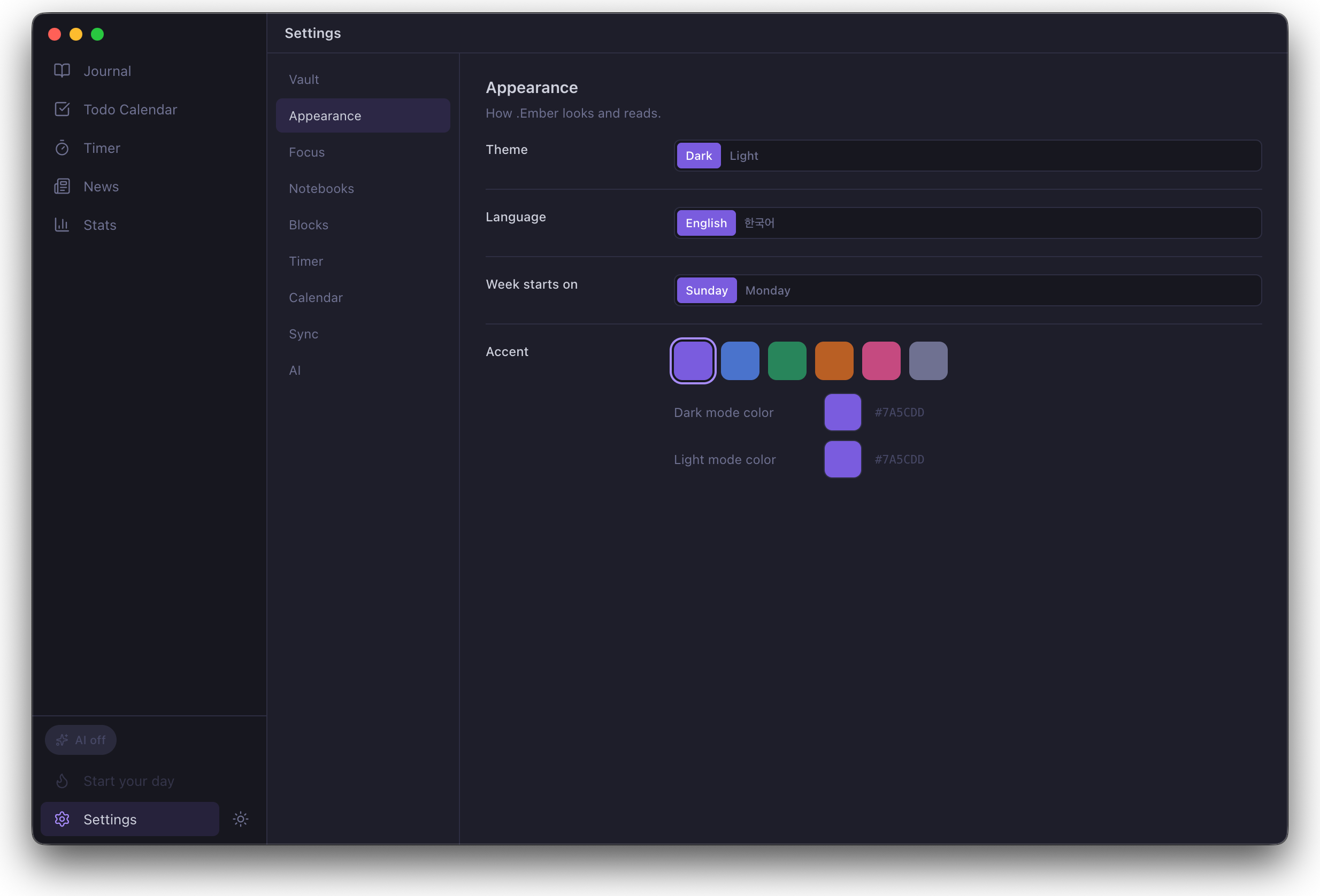Click the Theme label
Screen dimensions: 1320x896
506,149
